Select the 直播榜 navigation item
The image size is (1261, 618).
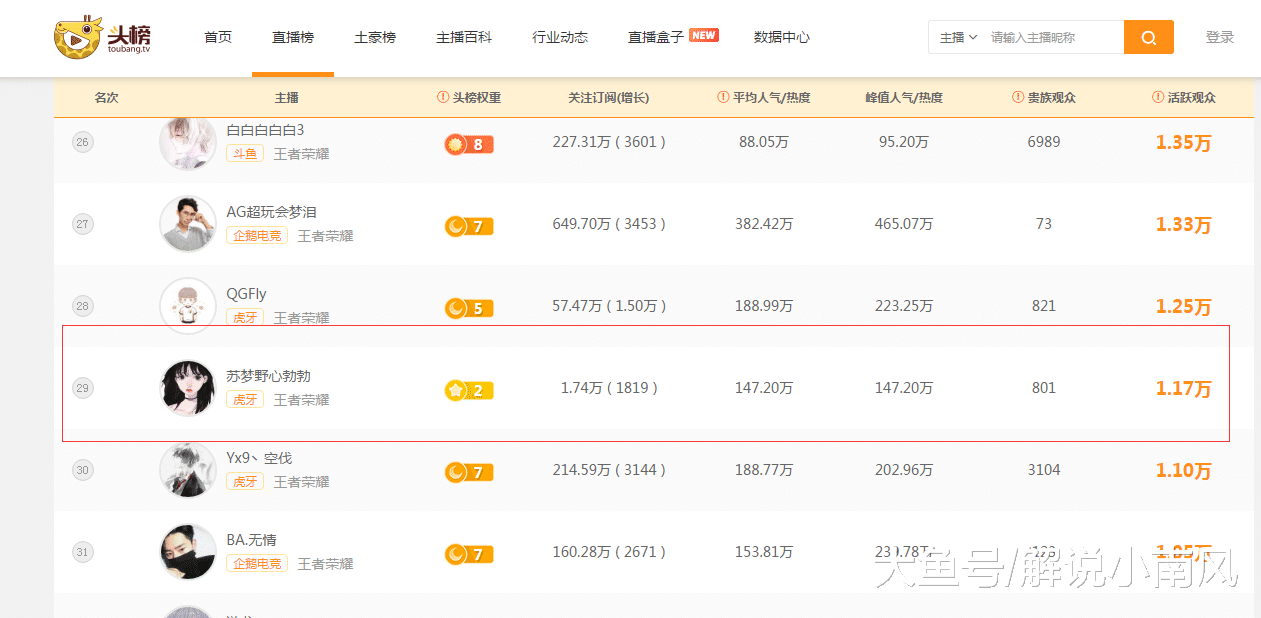[x=293, y=37]
